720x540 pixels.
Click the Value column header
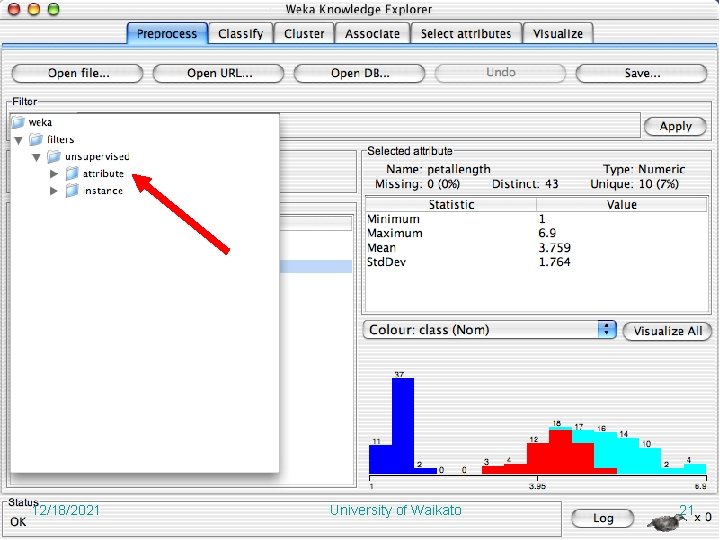621,204
